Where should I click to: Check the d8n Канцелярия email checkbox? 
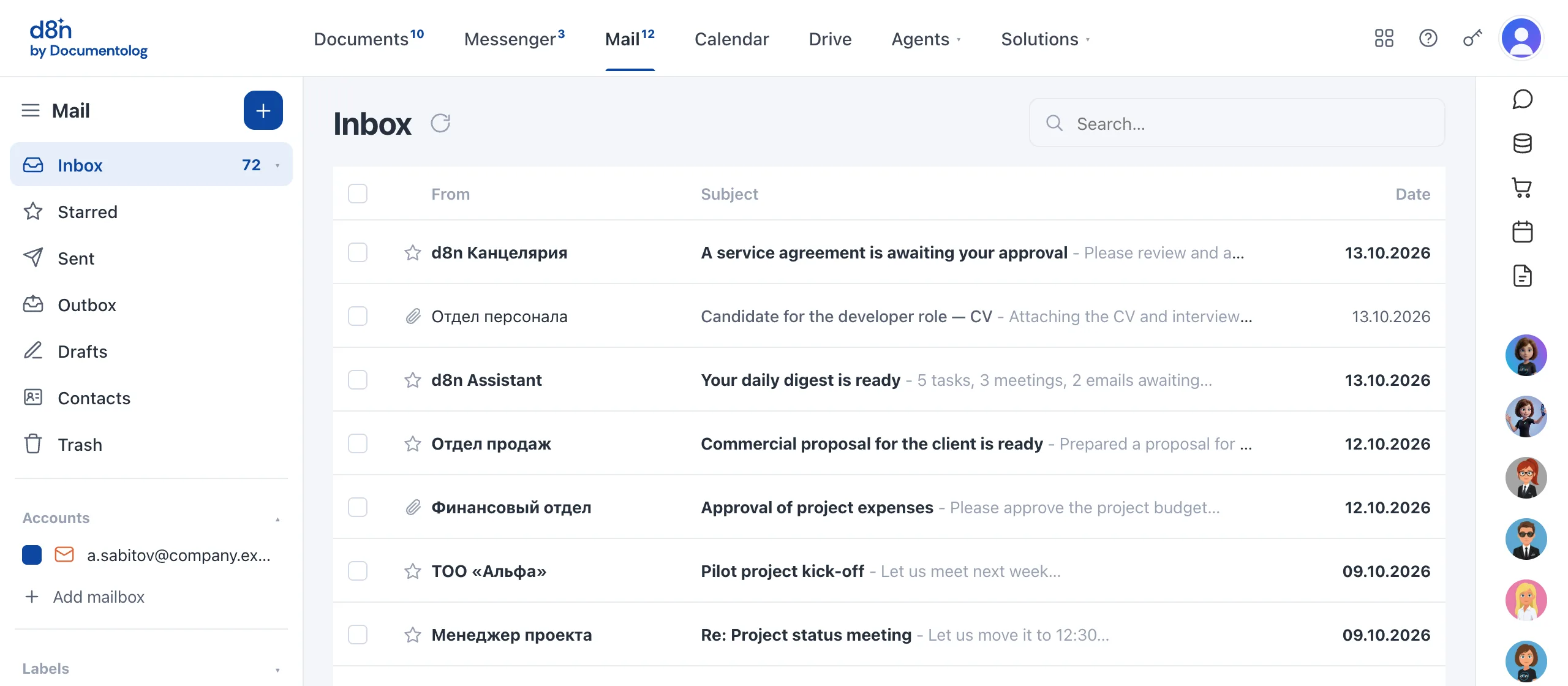click(x=358, y=252)
